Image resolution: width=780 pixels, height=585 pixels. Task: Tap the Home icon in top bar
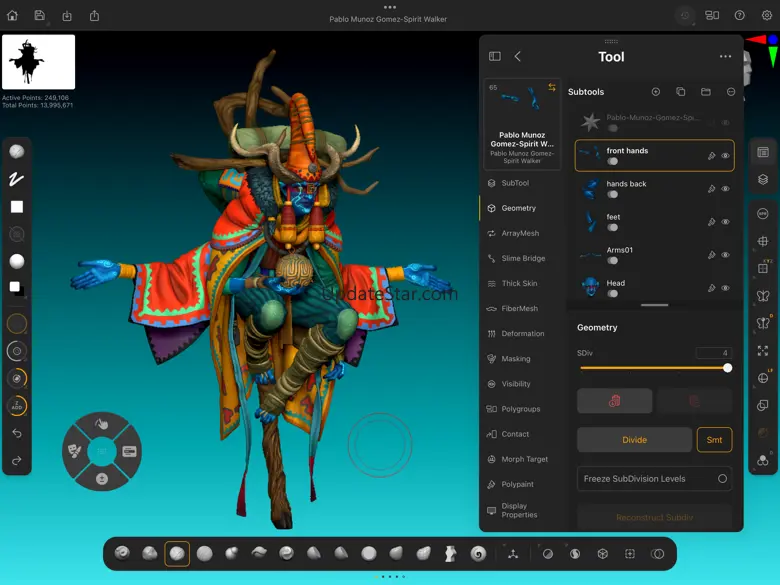tap(12, 15)
